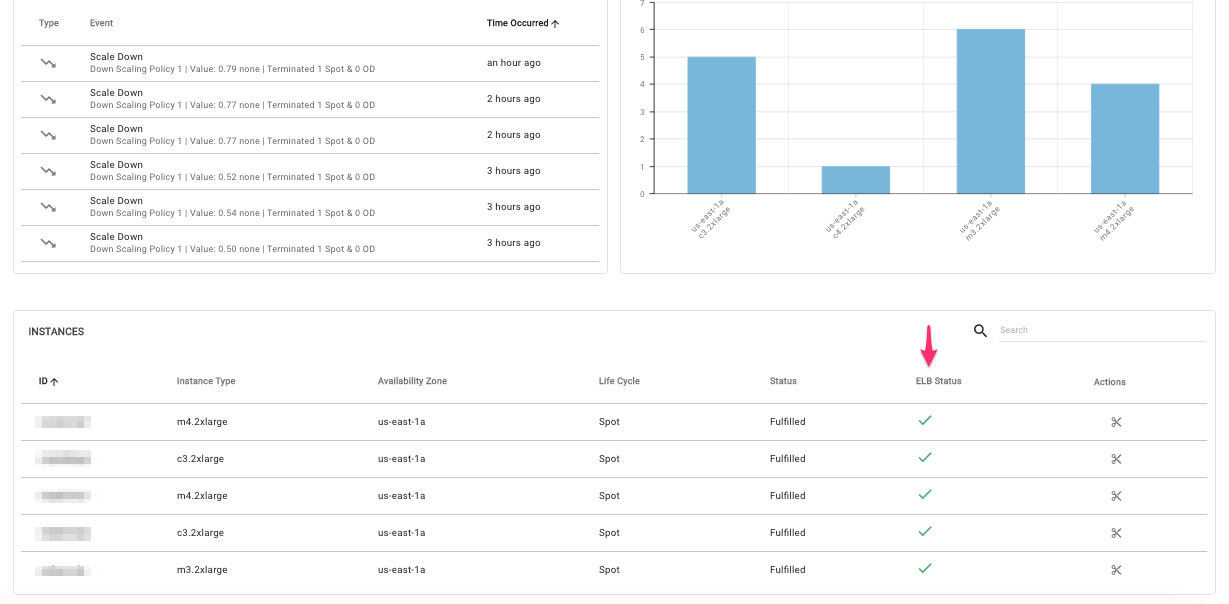Click the Life Cycle column header
Viewport: 1229px width, 604px height.
pos(619,381)
